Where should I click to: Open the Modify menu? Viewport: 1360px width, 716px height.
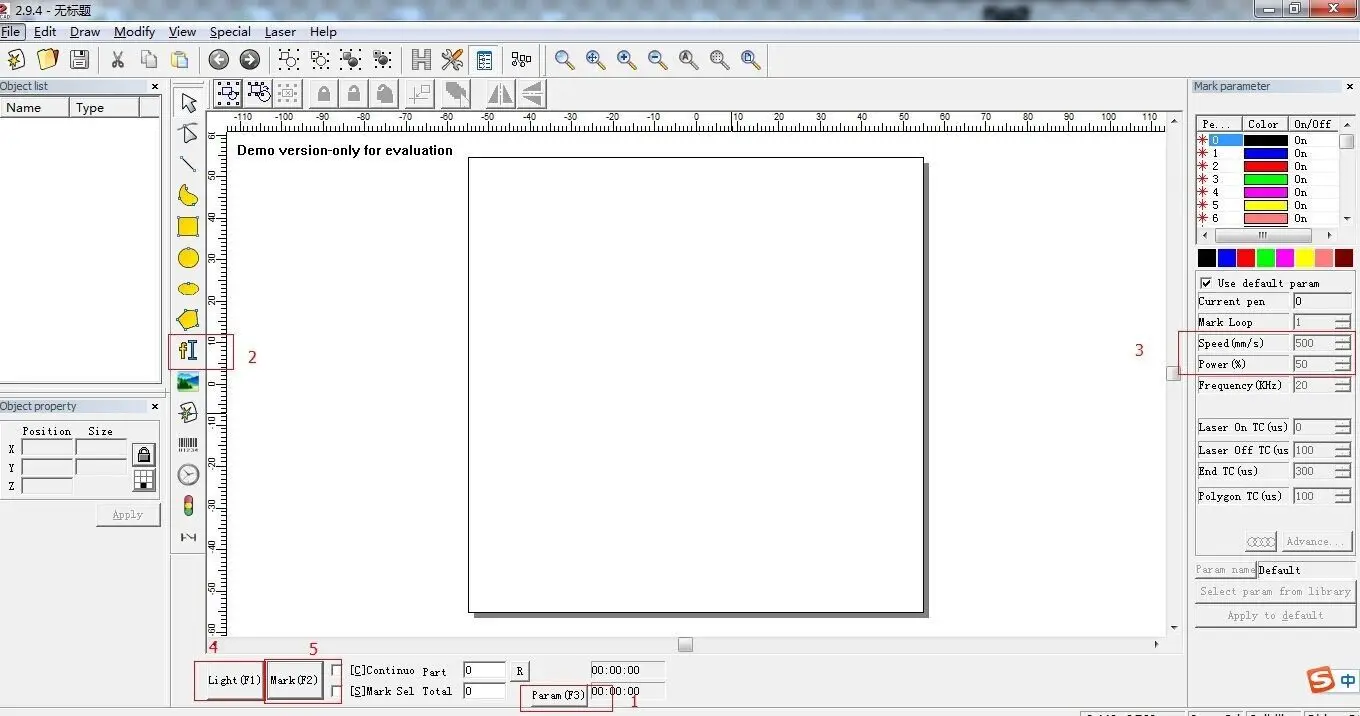point(134,32)
